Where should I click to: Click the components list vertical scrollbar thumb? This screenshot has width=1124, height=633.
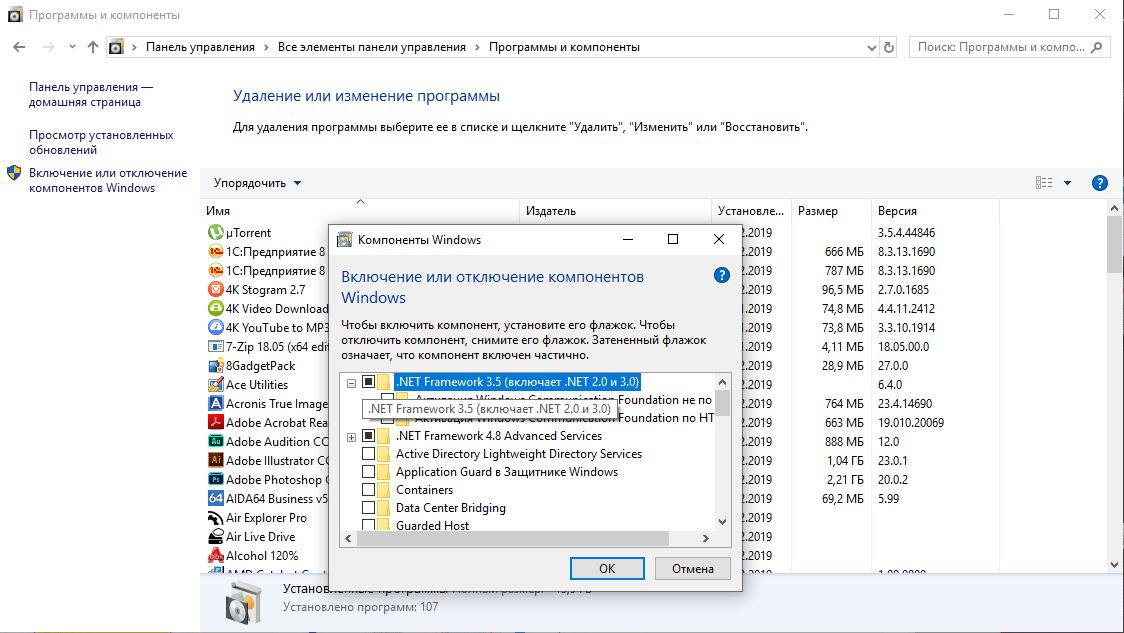tap(723, 403)
